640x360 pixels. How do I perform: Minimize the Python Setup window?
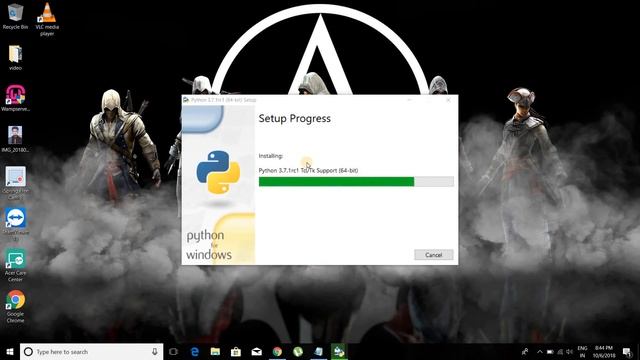point(410,100)
